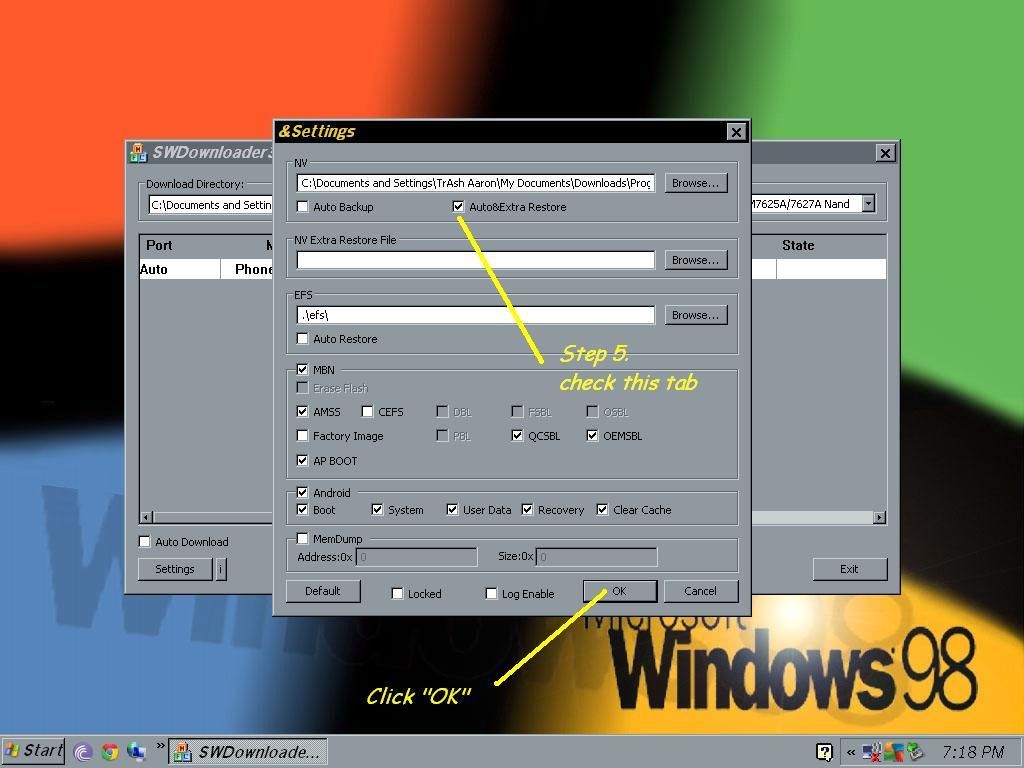
Task: Click the Port column header
Action: tap(159, 245)
